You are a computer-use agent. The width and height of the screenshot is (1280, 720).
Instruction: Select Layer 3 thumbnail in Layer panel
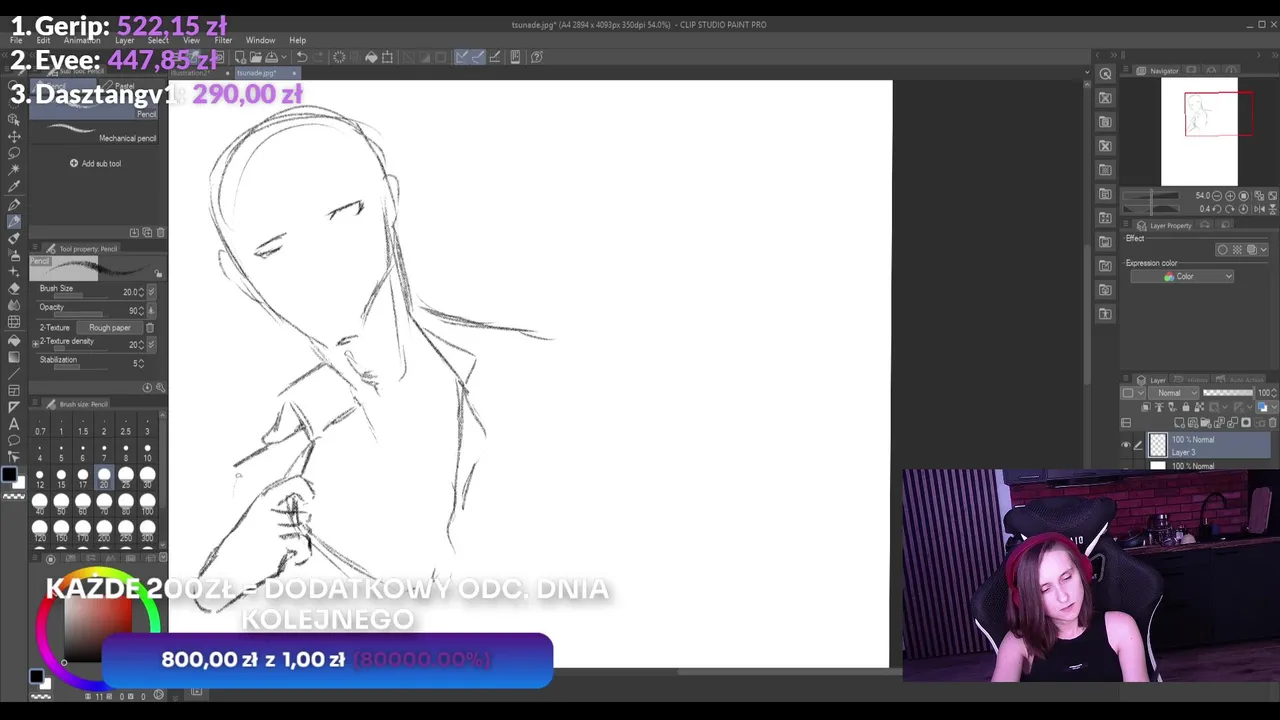pos(1157,445)
